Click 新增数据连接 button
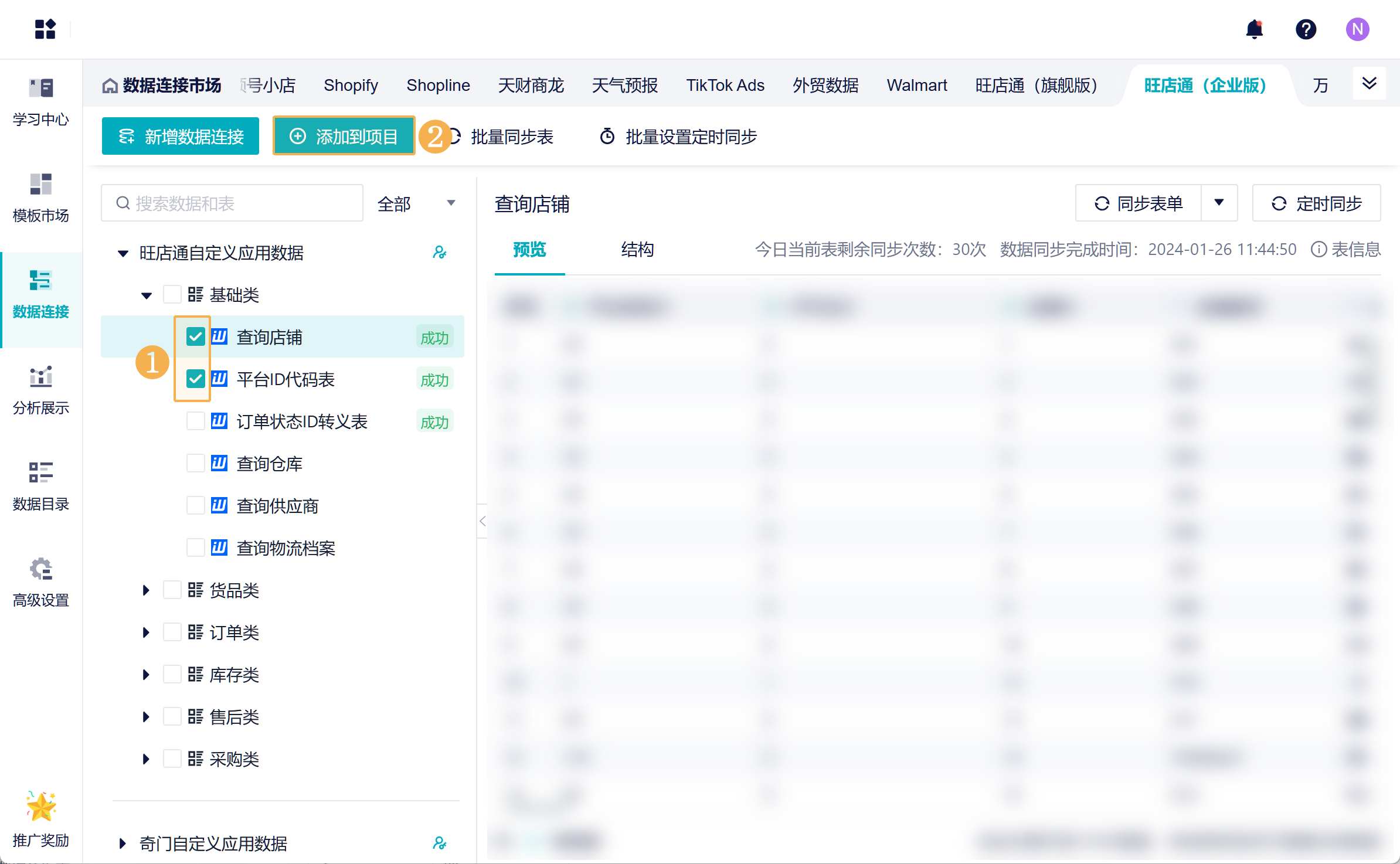This screenshot has width=1400, height=864. (181, 136)
